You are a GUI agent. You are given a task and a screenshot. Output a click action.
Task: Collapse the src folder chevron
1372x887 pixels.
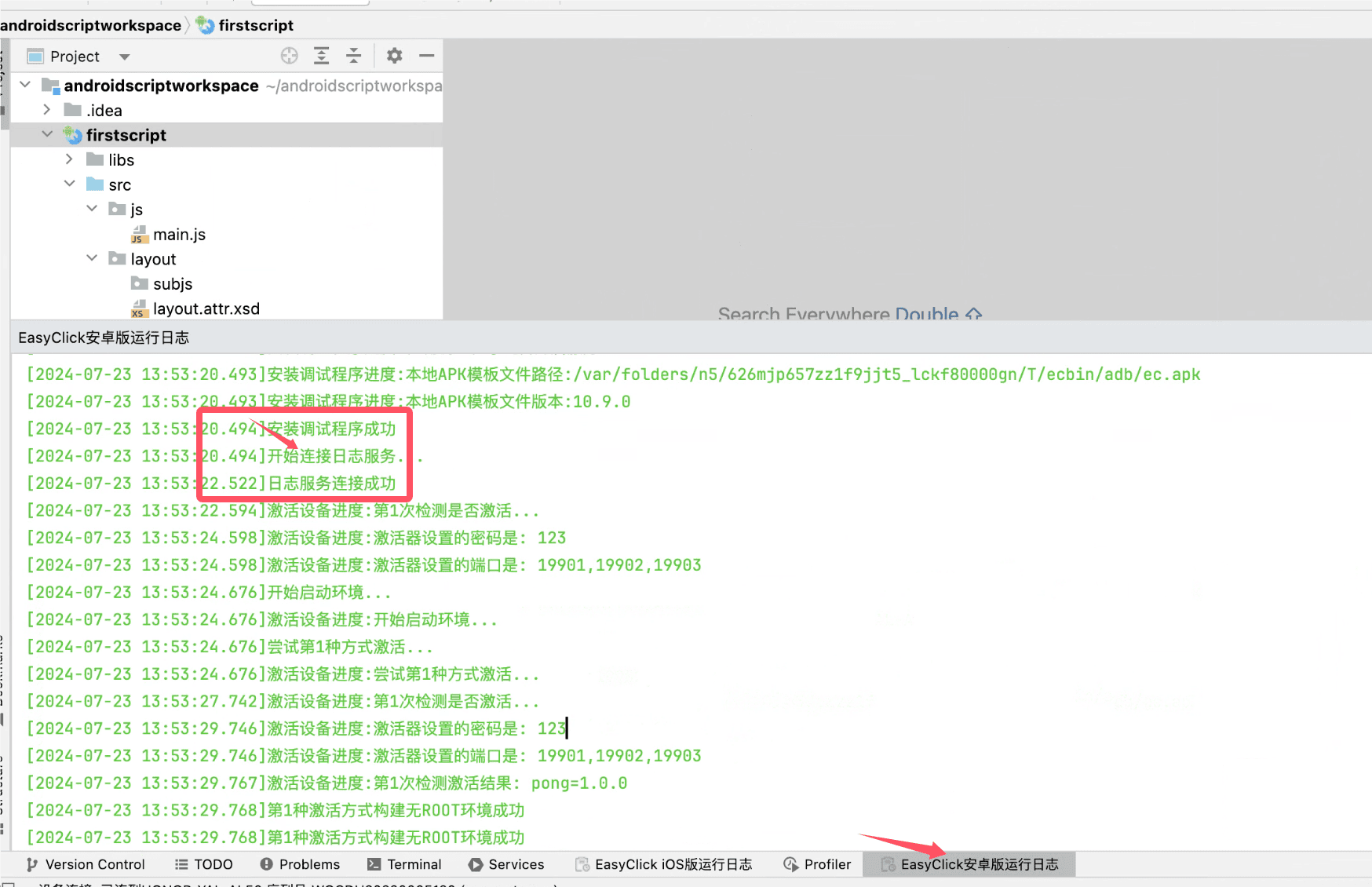tap(69, 184)
